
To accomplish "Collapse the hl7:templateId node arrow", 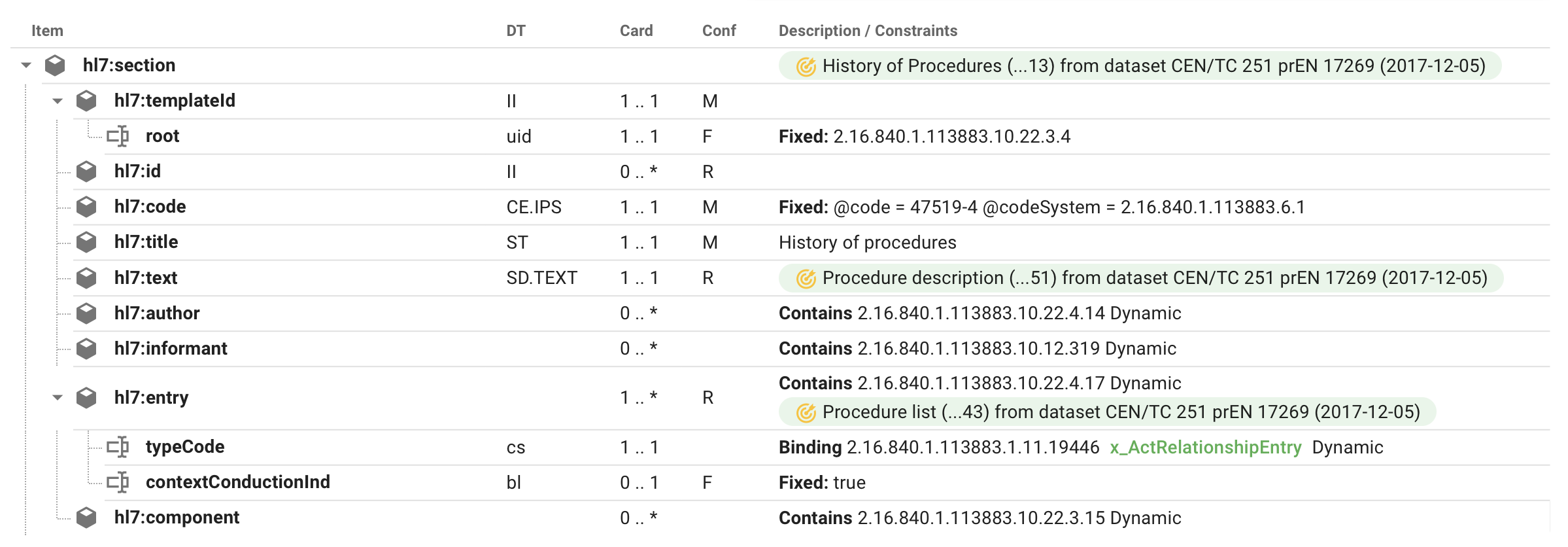I will pyautogui.click(x=58, y=101).
